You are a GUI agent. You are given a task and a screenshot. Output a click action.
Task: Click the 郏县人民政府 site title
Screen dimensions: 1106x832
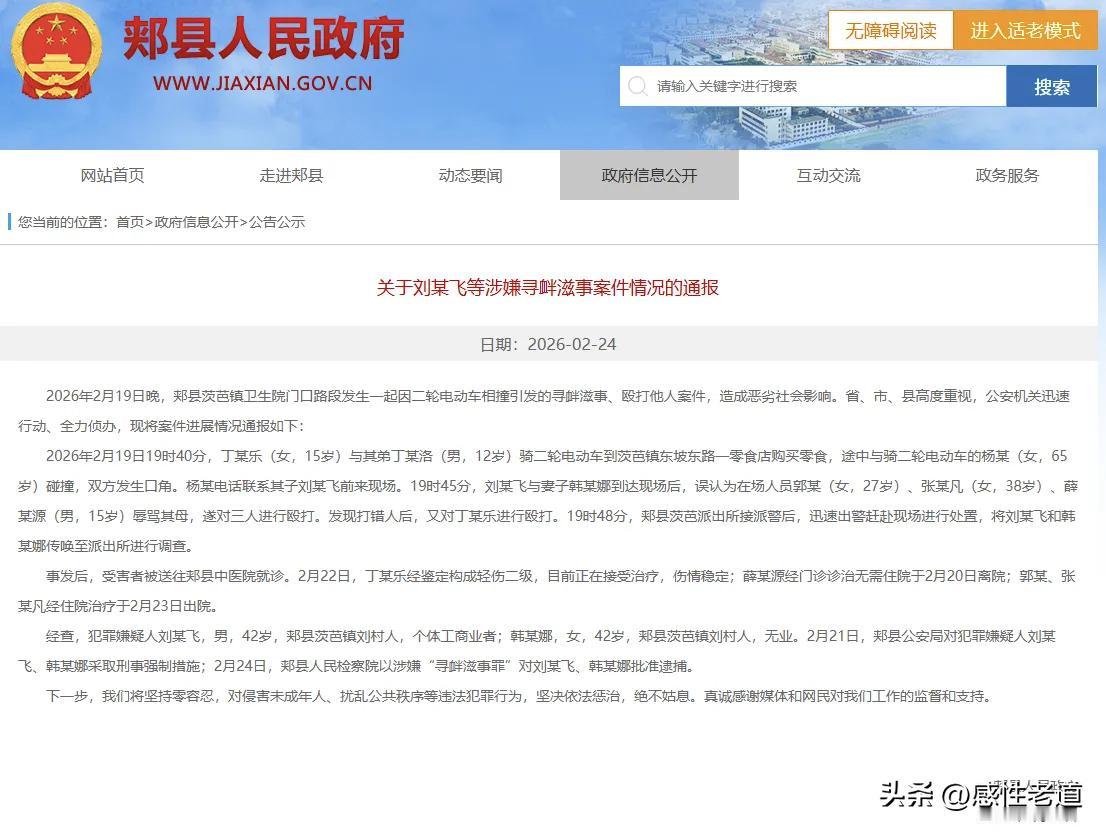click(263, 39)
